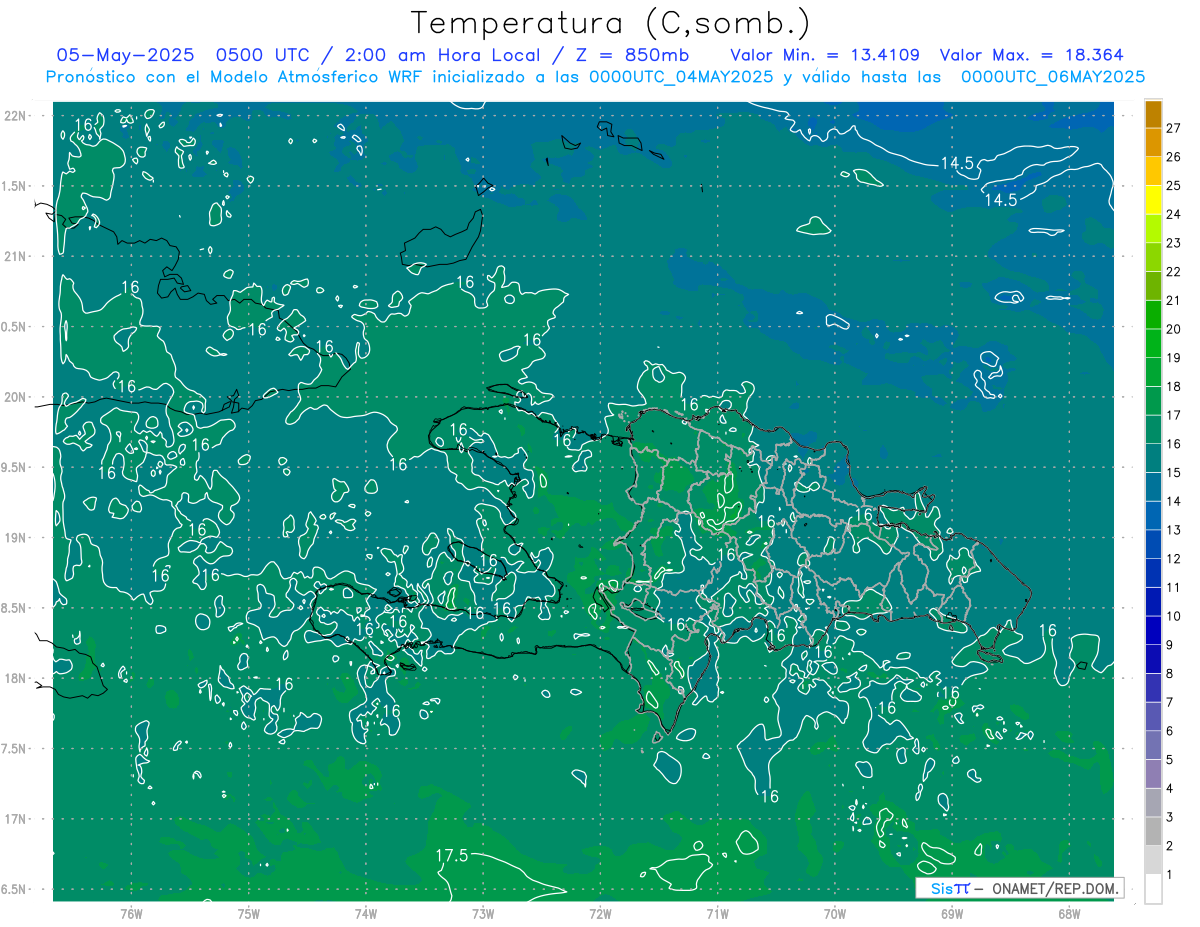The width and height of the screenshot is (1200, 927).
Task: Click the '18' value on the color scale
Action: 1174,387
